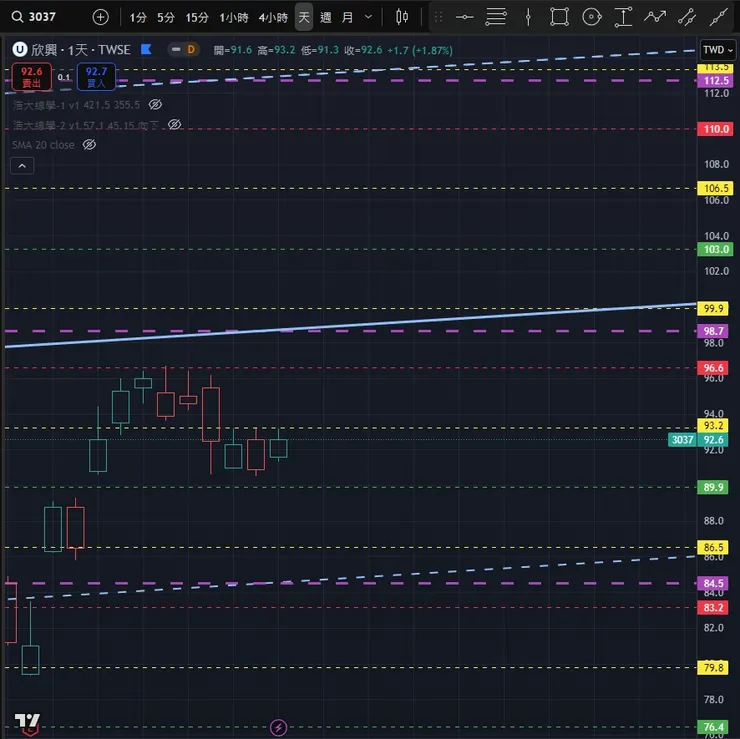Click the add symbol plus icon

tap(100, 17)
